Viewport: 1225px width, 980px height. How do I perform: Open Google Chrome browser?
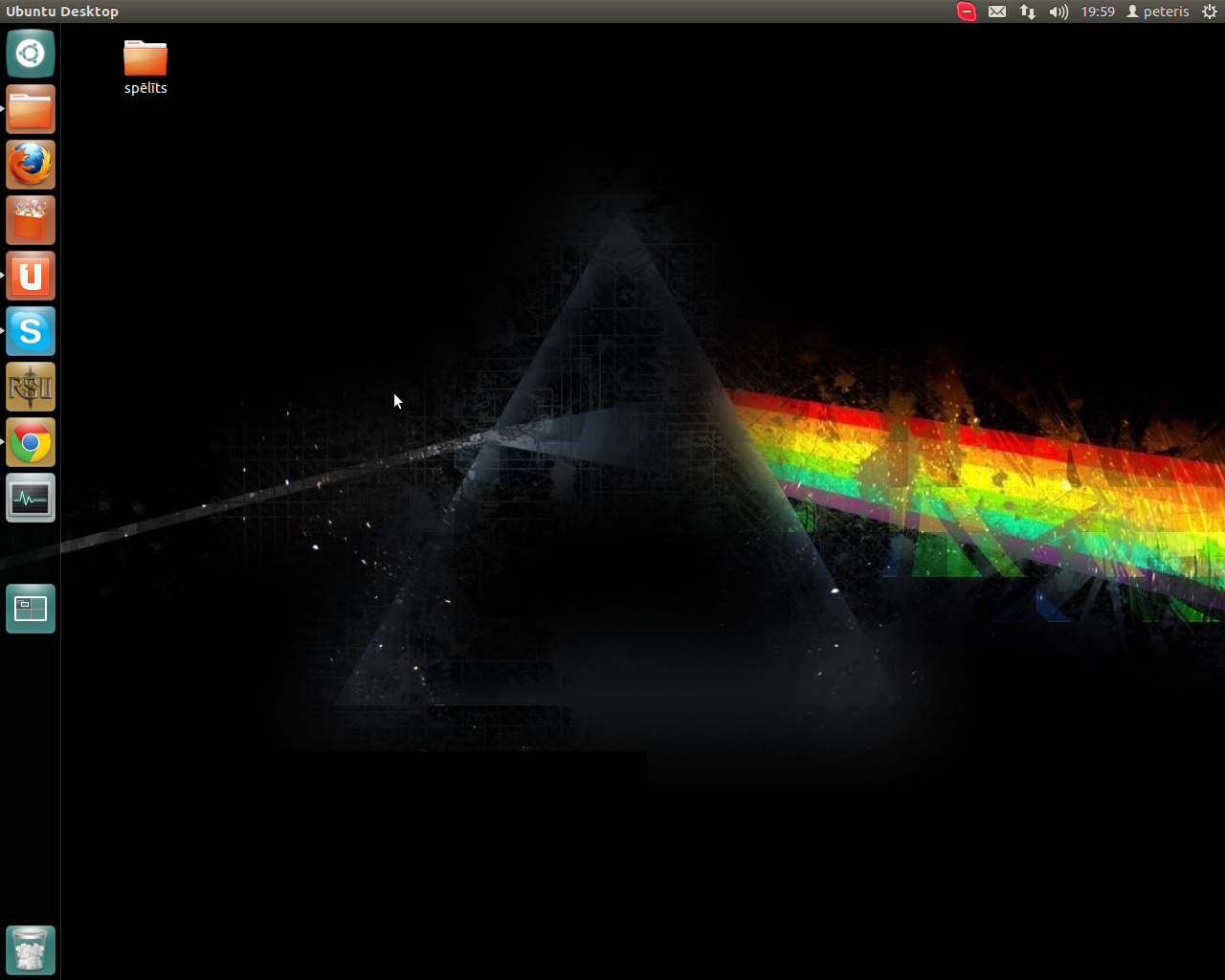(x=31, y=442)
